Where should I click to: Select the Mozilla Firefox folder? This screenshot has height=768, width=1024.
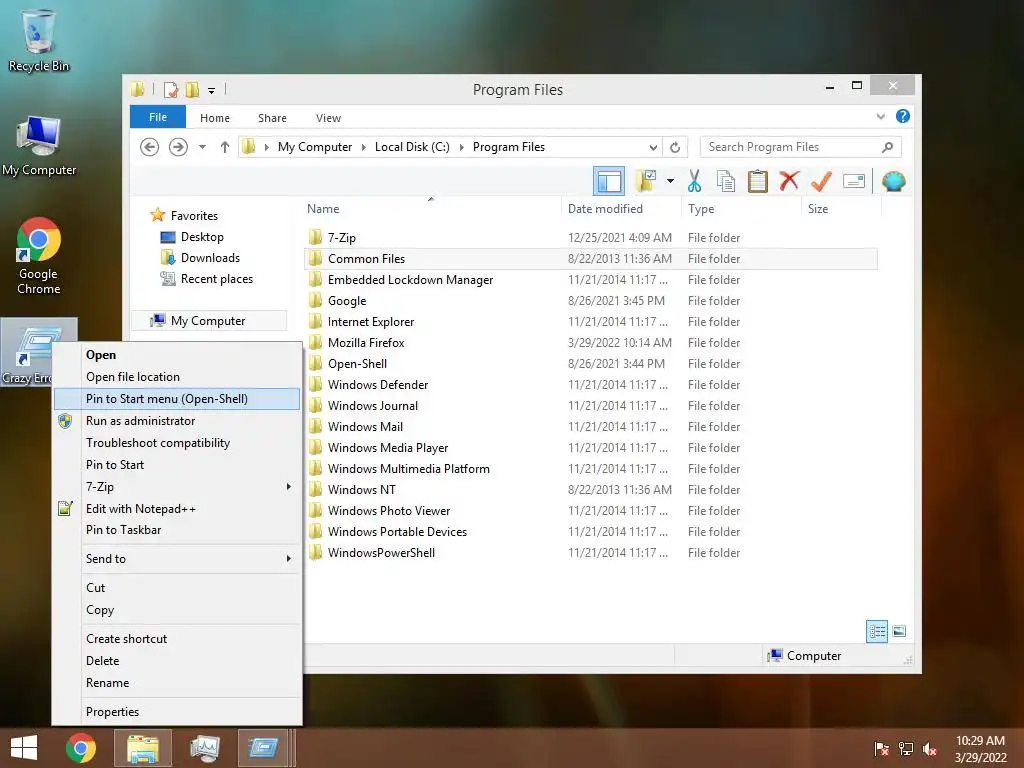pos(590,343)
